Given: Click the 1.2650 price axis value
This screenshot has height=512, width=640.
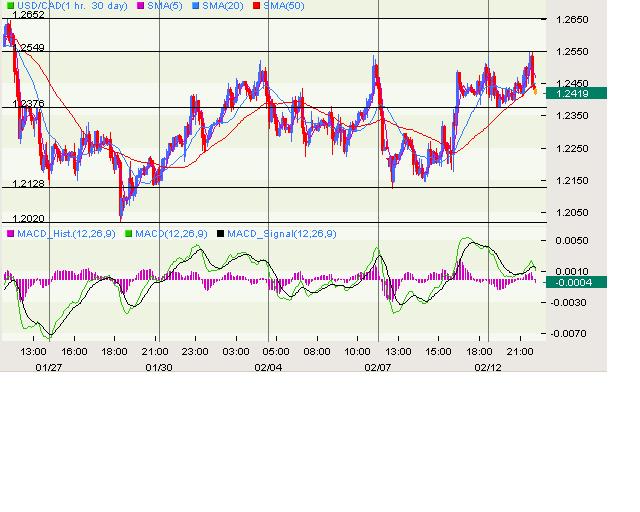Looking at the screenshot, I should pos(572,20).
